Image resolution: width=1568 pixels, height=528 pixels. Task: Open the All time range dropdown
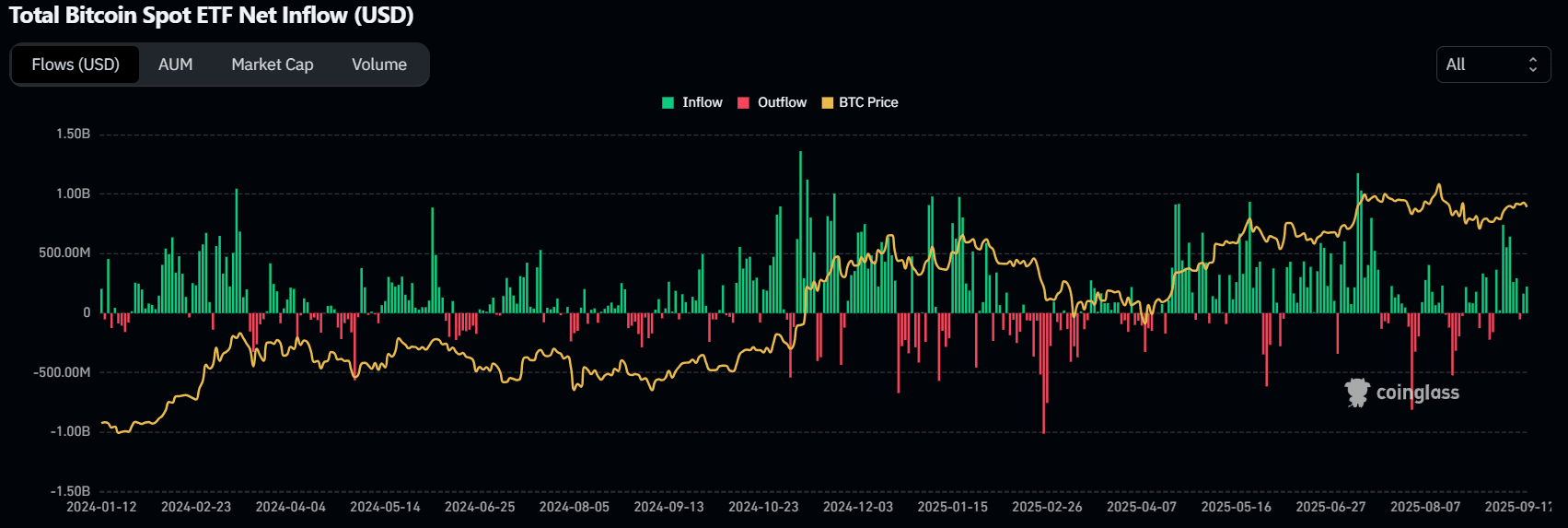click(1492, 65)
